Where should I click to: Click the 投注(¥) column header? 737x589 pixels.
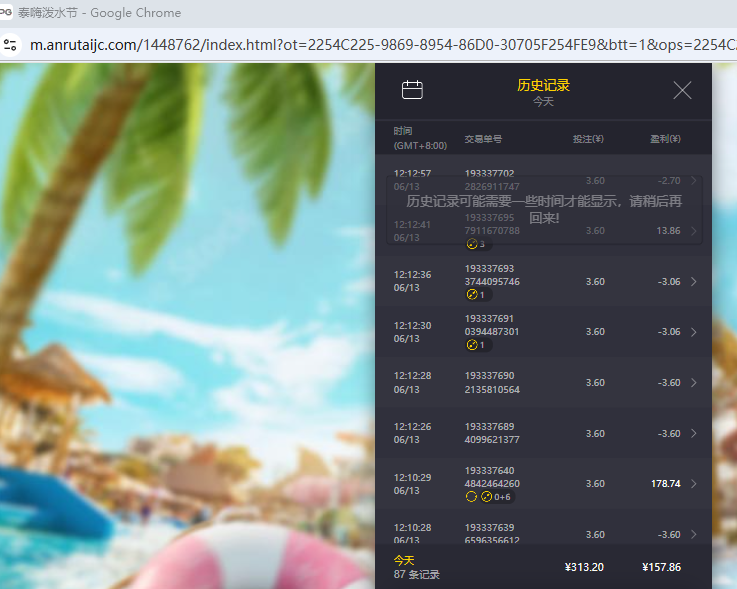(x=588, y=139)
